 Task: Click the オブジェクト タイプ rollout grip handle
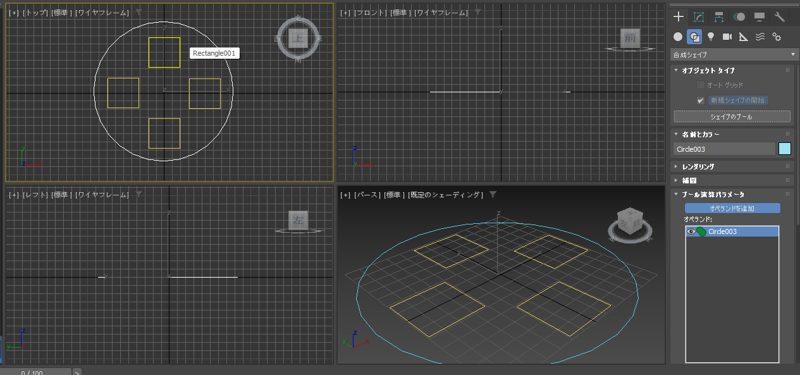788,70
